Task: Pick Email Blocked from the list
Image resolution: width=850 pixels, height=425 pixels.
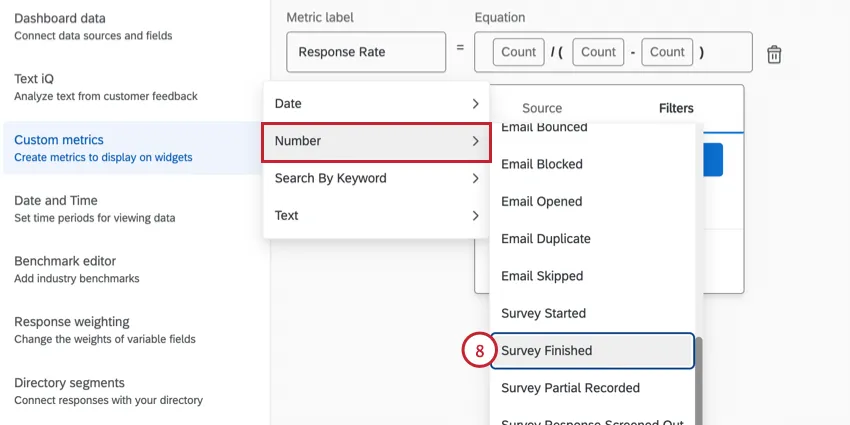Action: (x=541, y=164)
